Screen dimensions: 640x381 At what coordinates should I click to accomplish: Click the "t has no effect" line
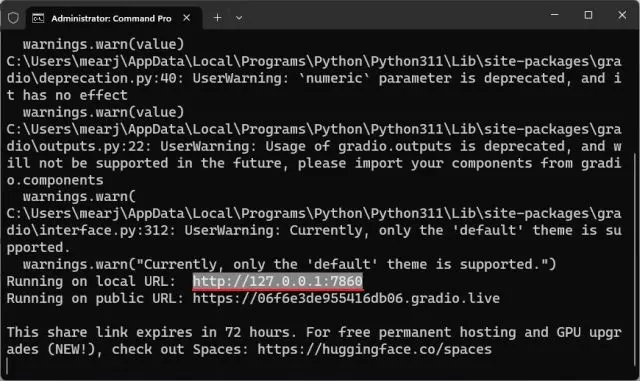pos(67,95)
